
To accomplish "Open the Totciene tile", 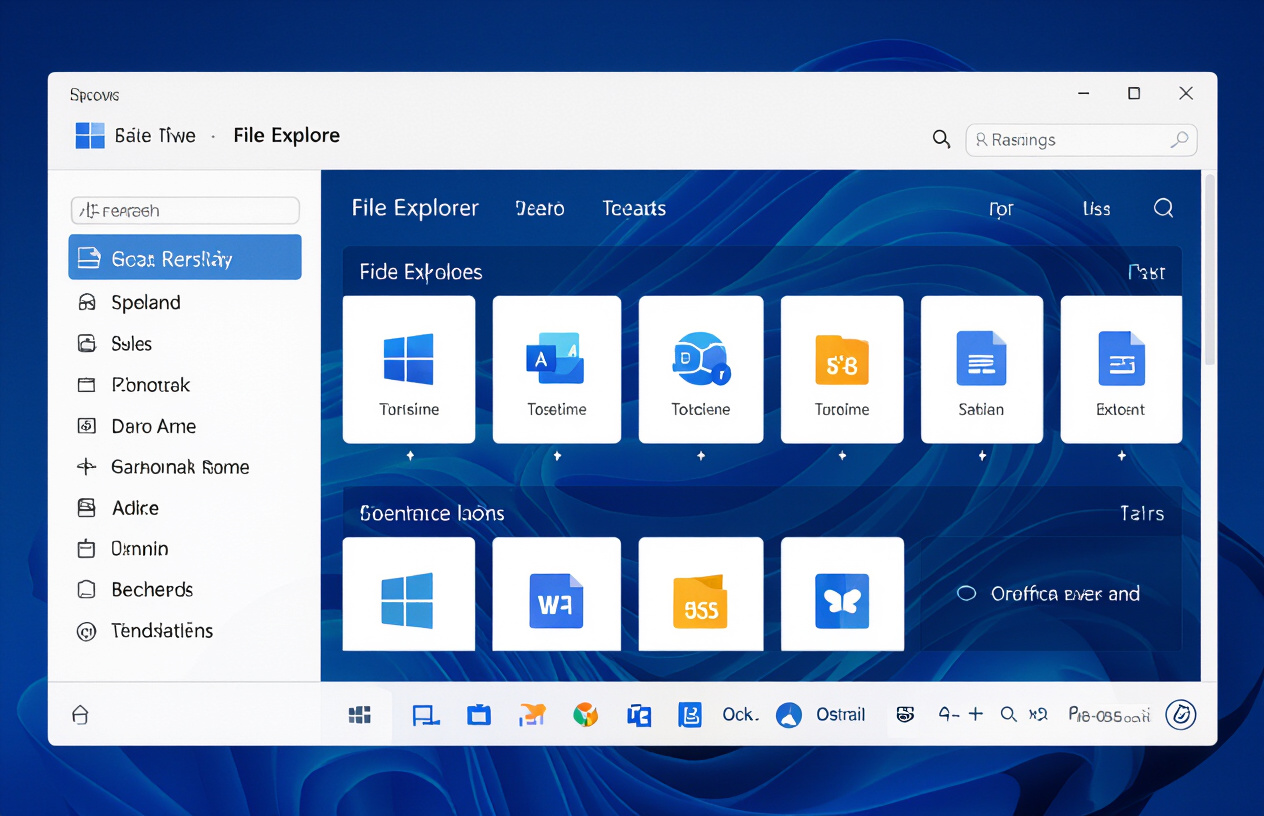I will [701, 369].
